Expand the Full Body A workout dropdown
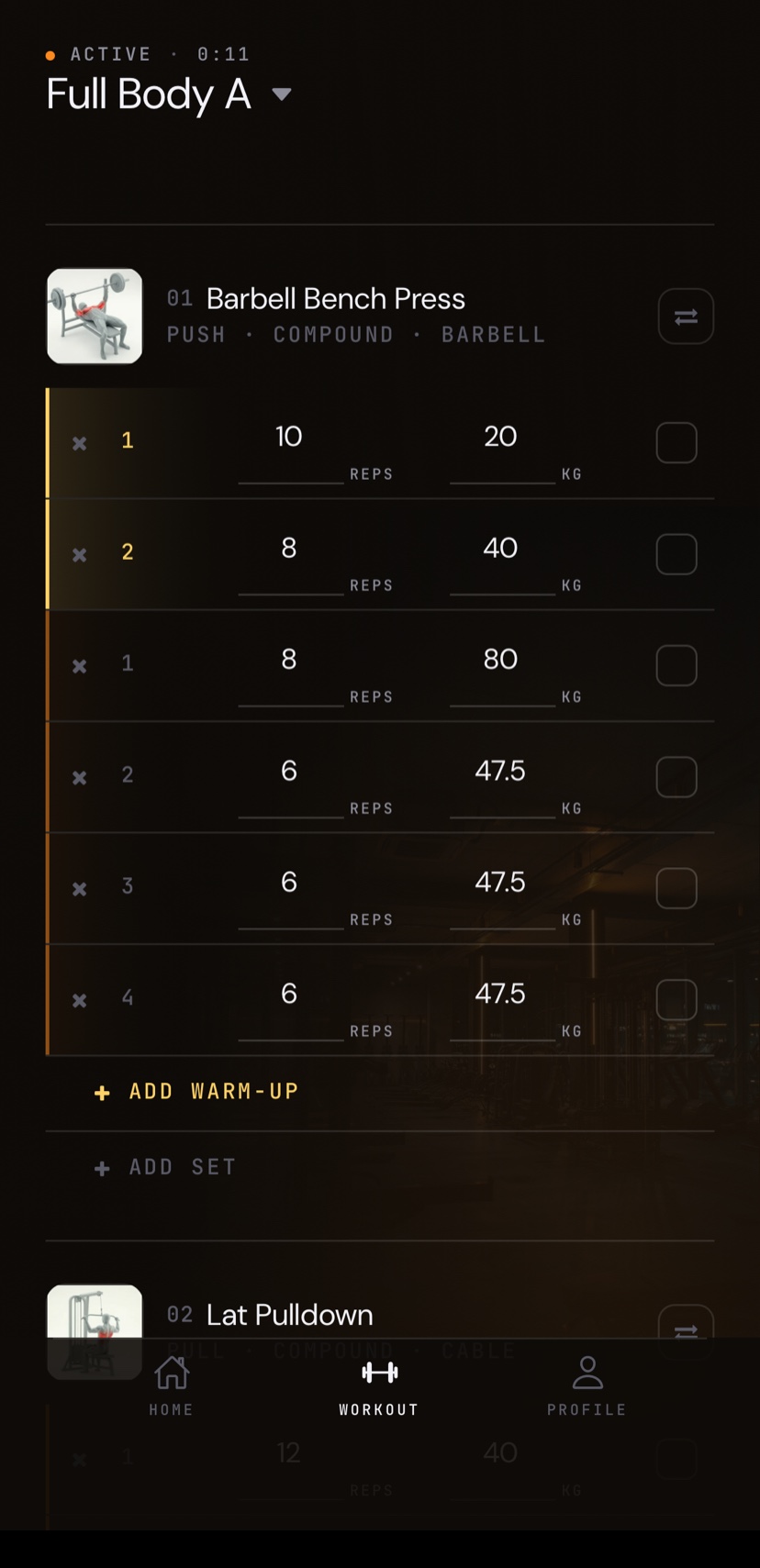Image resolution: width=760 pixels, height=1568 pixels. [x=282, y=94]
